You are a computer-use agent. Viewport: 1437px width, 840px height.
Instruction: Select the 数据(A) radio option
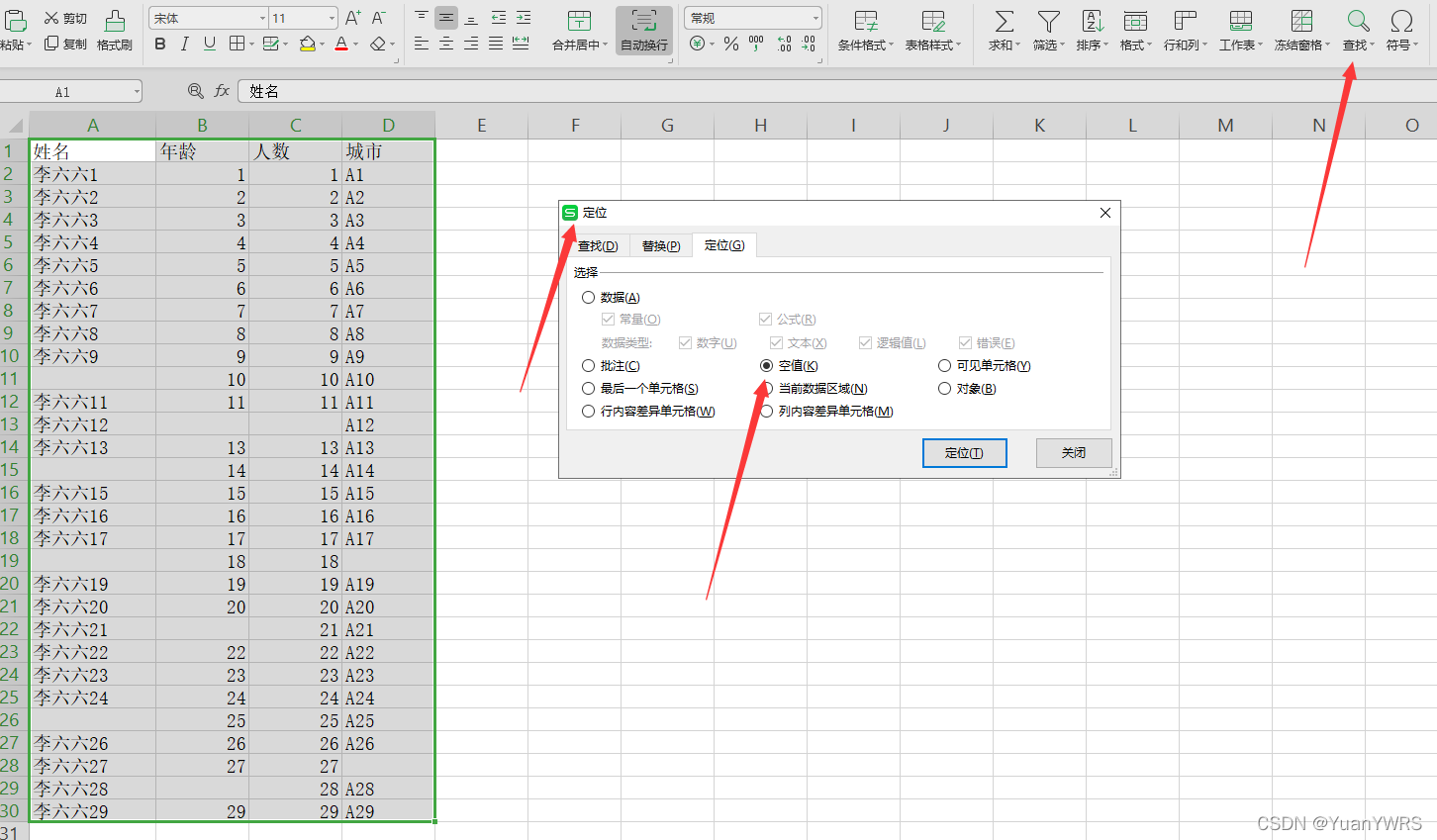click(x=588, y=297)
